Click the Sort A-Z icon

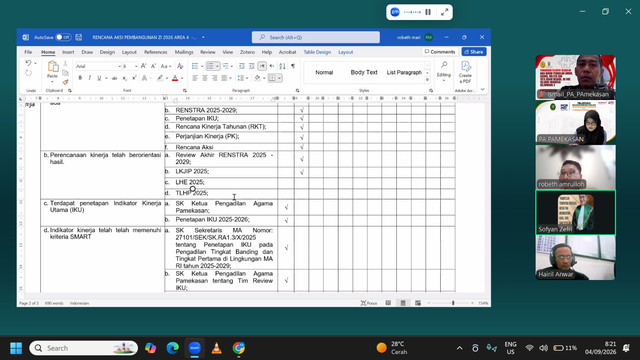click(x=282, y=66)
